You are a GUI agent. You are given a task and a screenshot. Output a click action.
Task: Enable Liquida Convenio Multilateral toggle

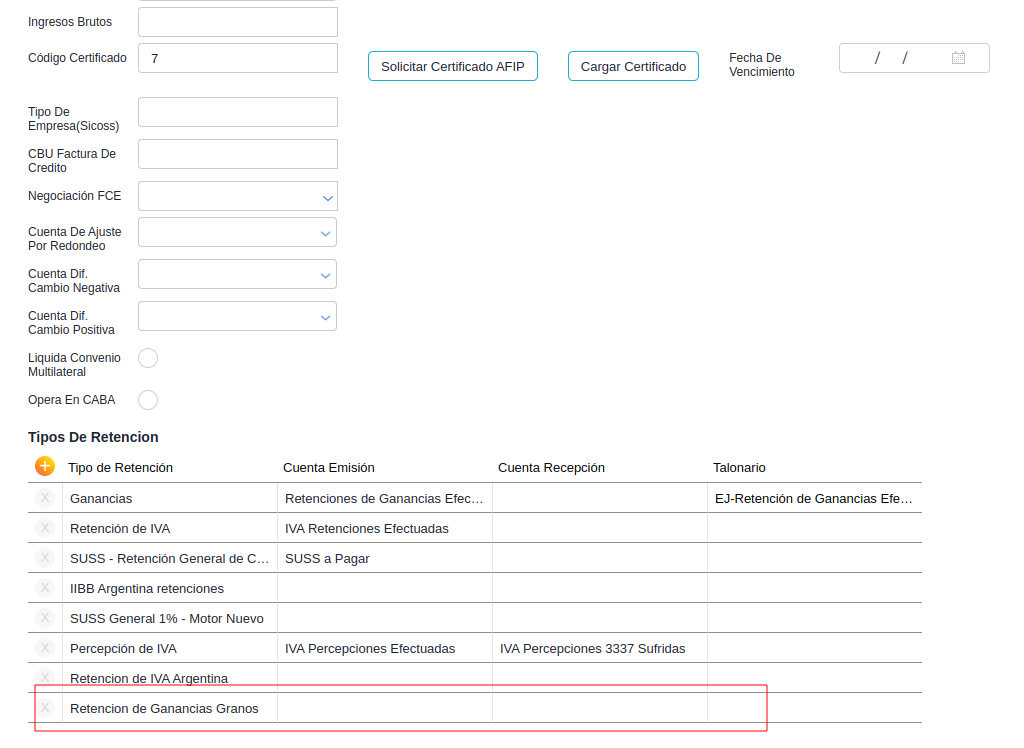[148, 358]
